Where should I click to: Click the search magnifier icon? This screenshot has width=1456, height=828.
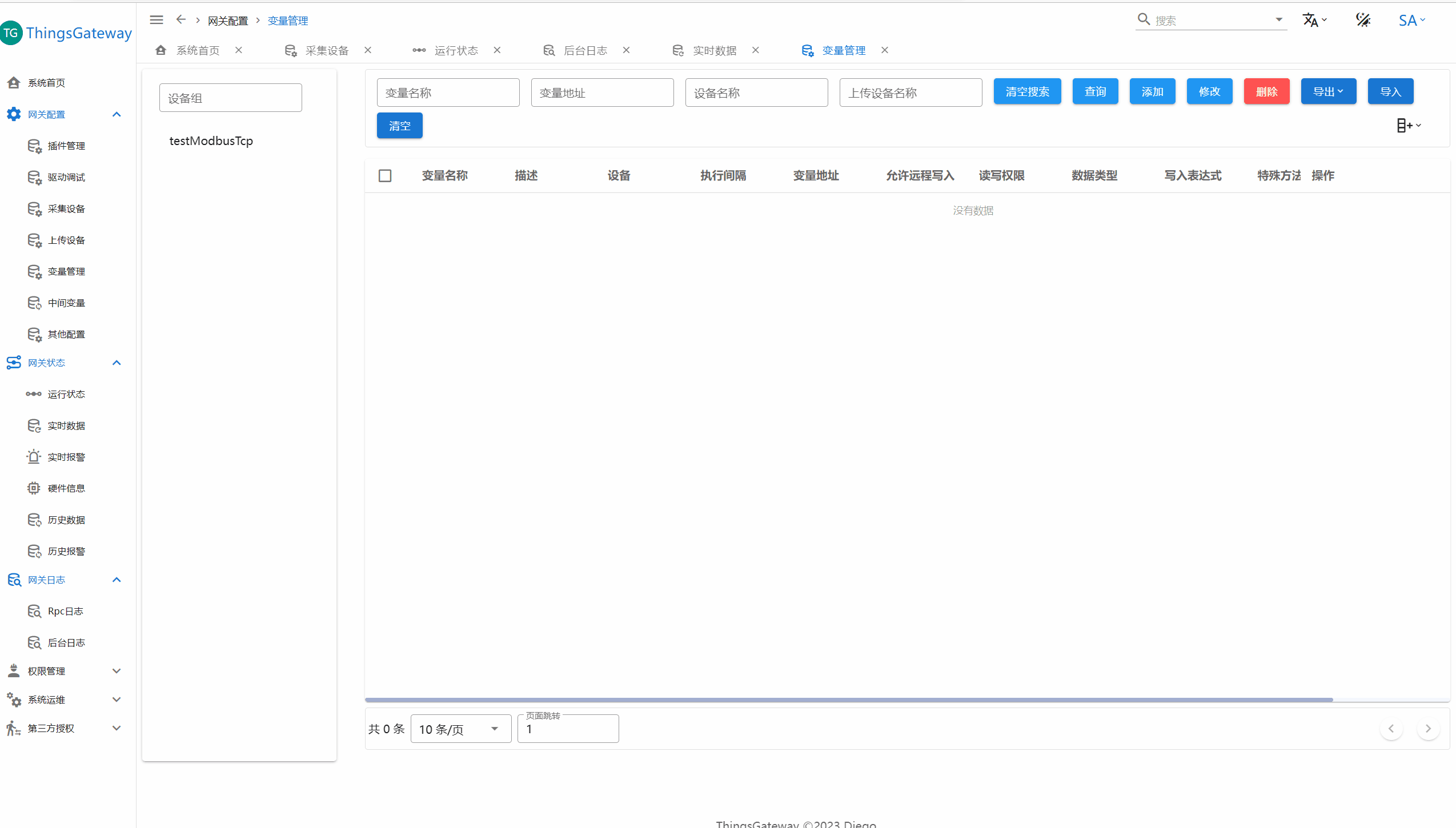pos(1144,20)
